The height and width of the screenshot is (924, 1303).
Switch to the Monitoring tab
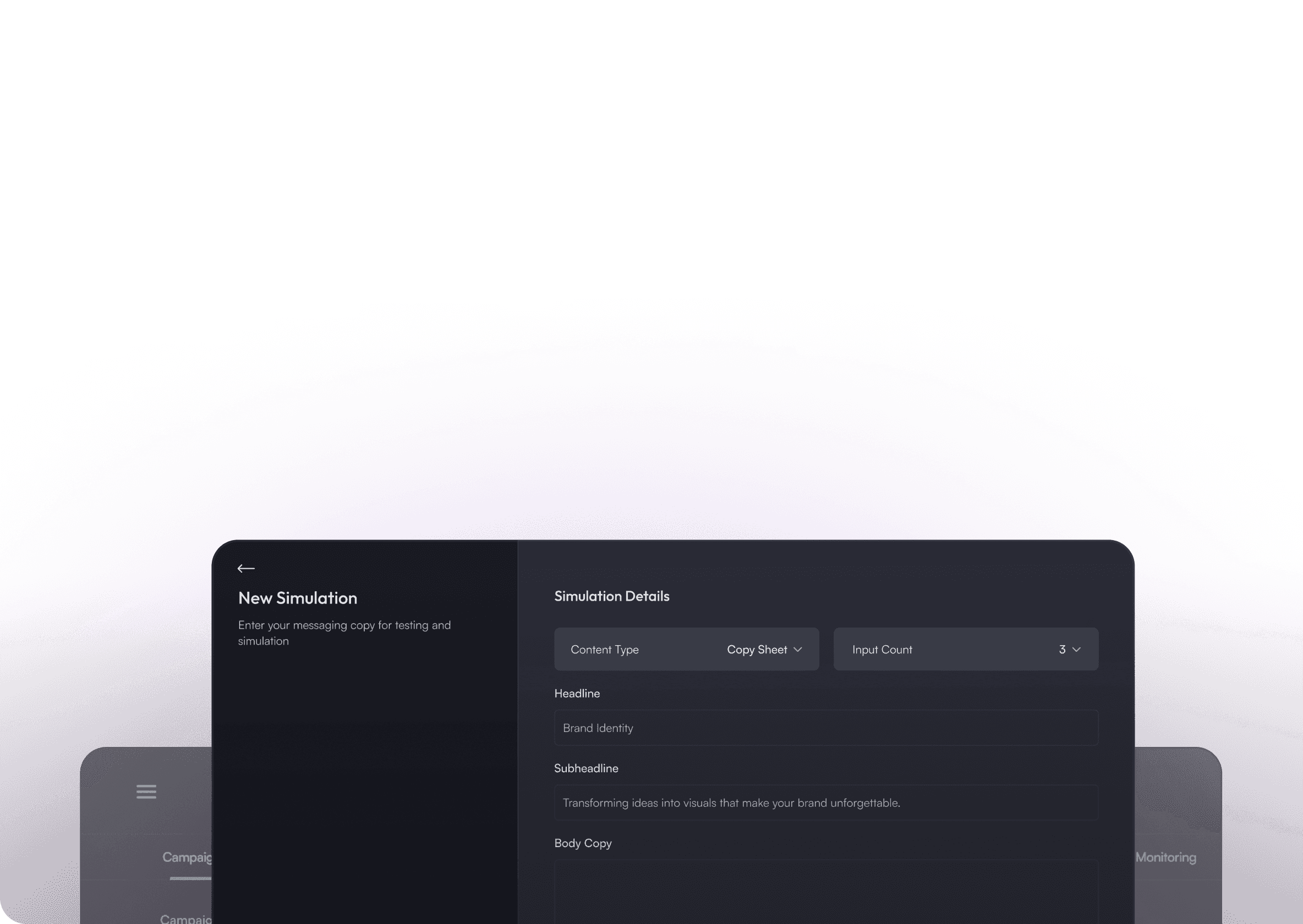point(1165,857)
